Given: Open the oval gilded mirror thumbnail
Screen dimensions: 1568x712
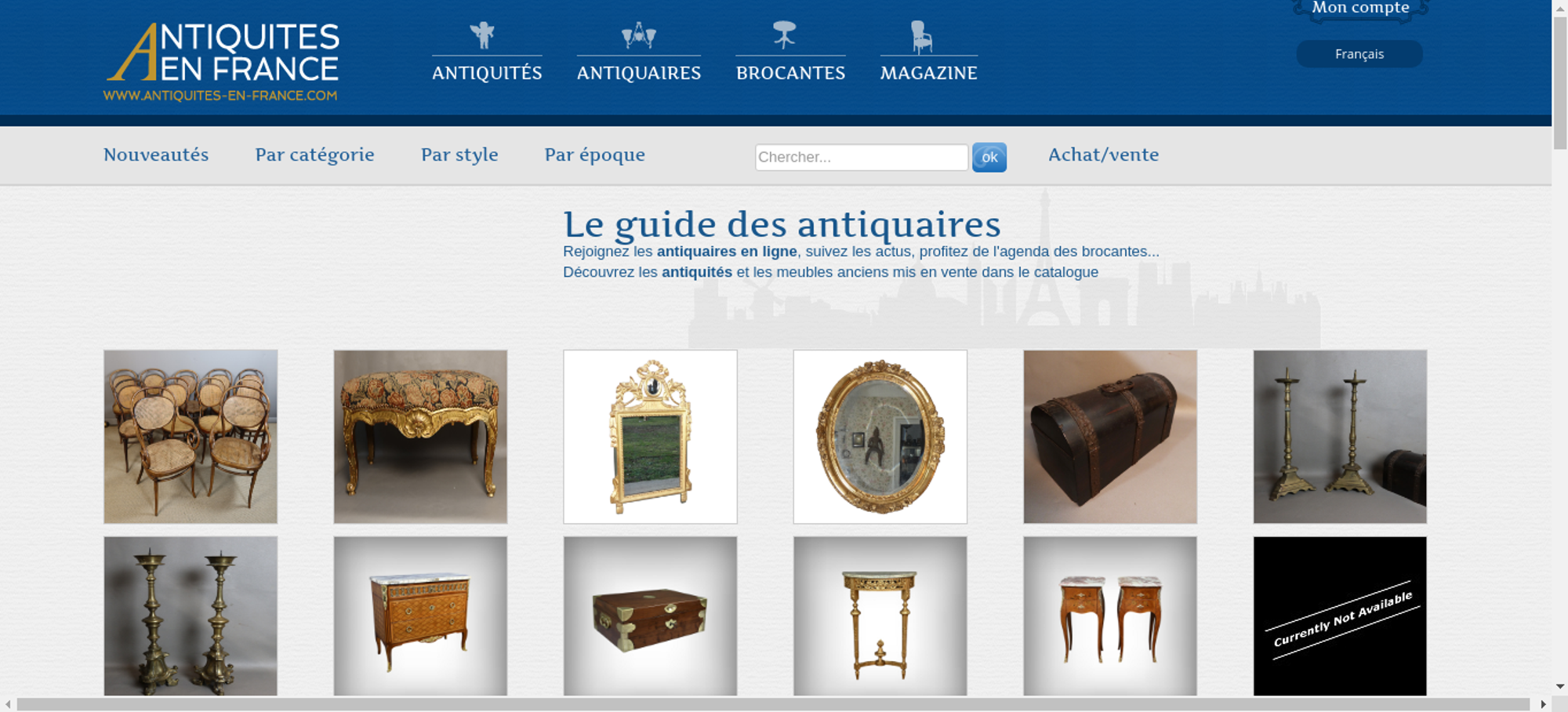Looking at the screenshot, I should pyautogui.click(x=880, y=437).
